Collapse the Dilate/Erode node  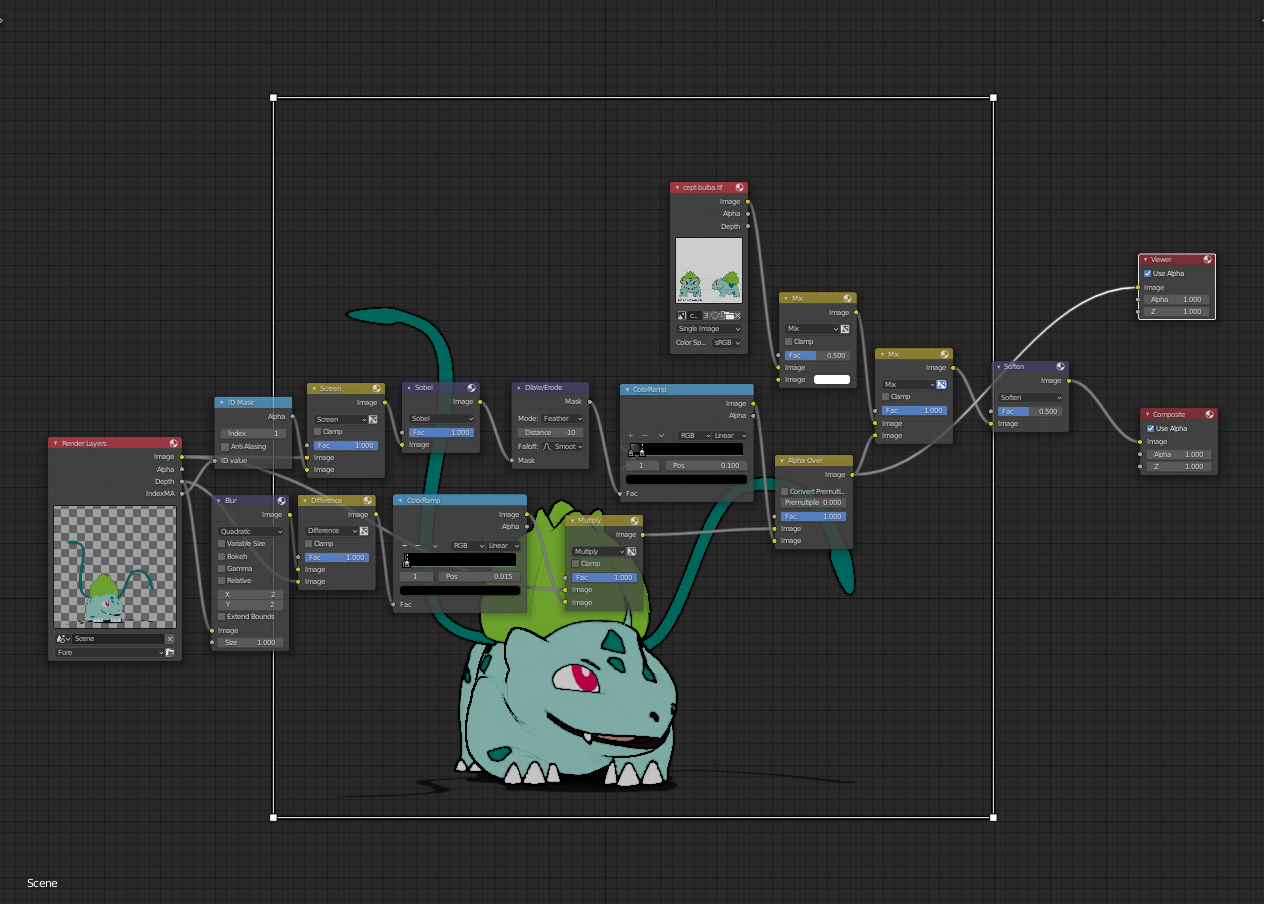click(x=518, y=387)
